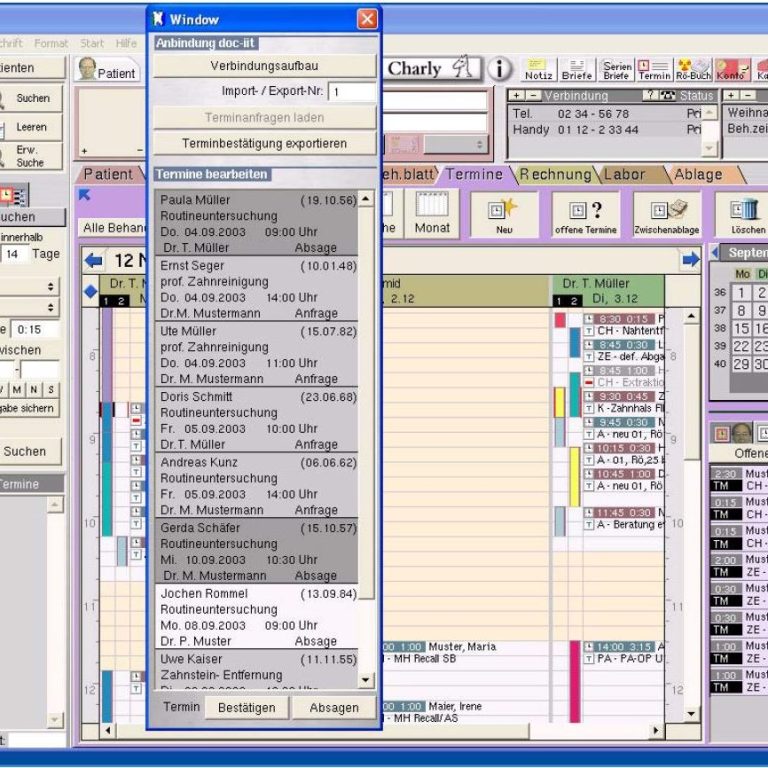Click telephone icon in Verbindung header
This screenshot has height=768, width=768.
pyautogui.click(x=668, y=96)
